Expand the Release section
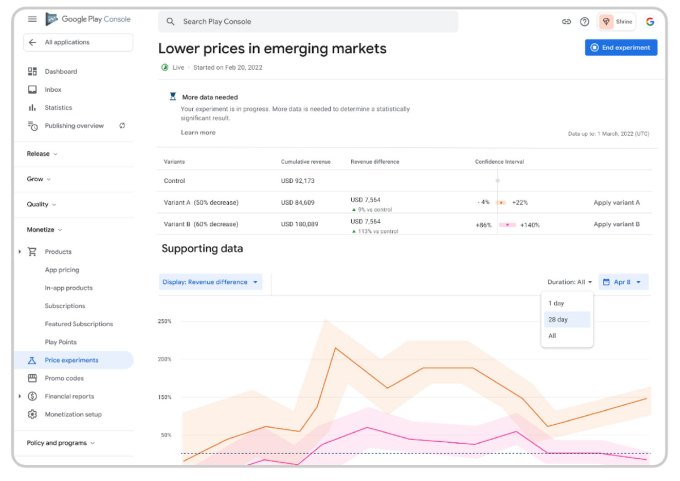This screenshot has width=680, height=481. coord(42,154)
